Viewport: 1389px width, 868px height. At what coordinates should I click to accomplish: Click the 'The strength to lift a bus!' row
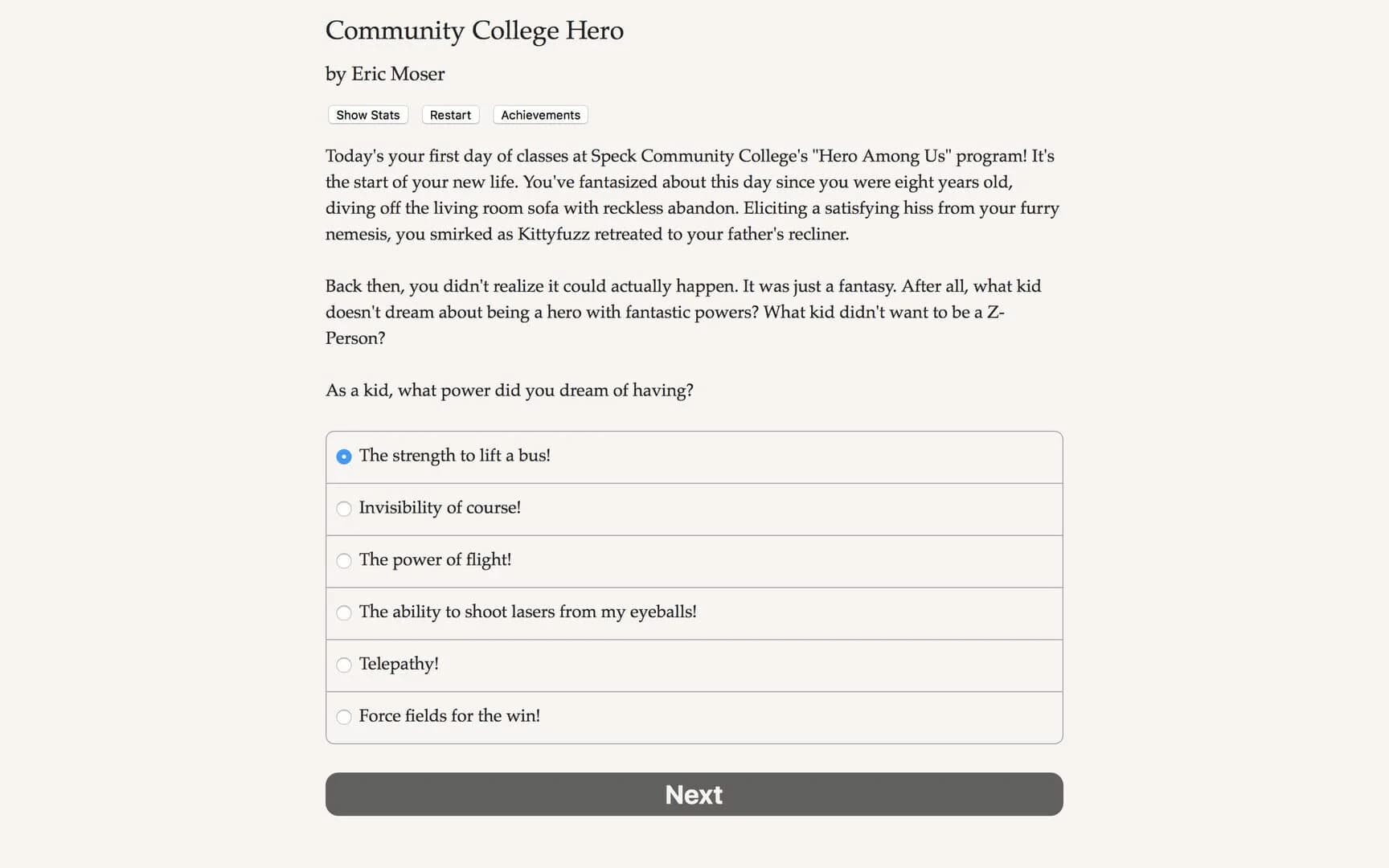691,456
